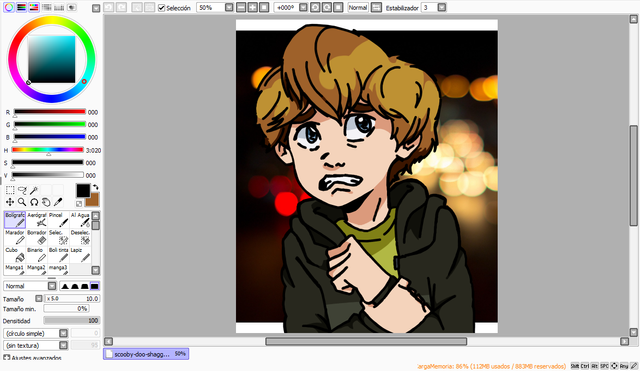Click the undo arrow in the top toolbar
640x371 pixels.
(x=109, y=7)
